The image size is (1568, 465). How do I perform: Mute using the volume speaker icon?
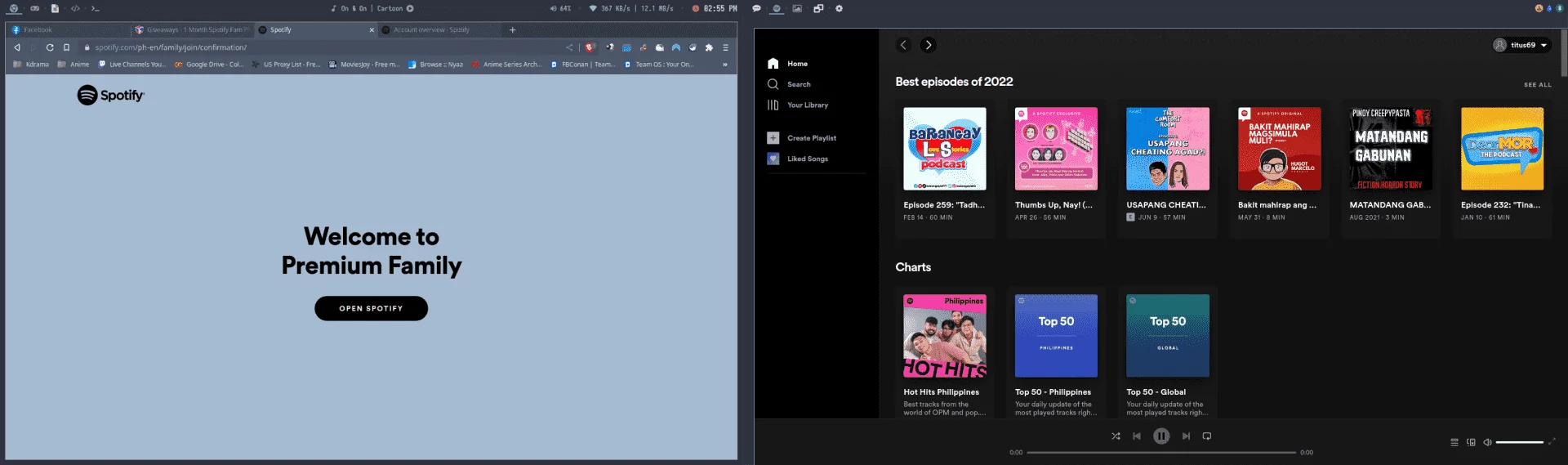[x=1487, y=442]
